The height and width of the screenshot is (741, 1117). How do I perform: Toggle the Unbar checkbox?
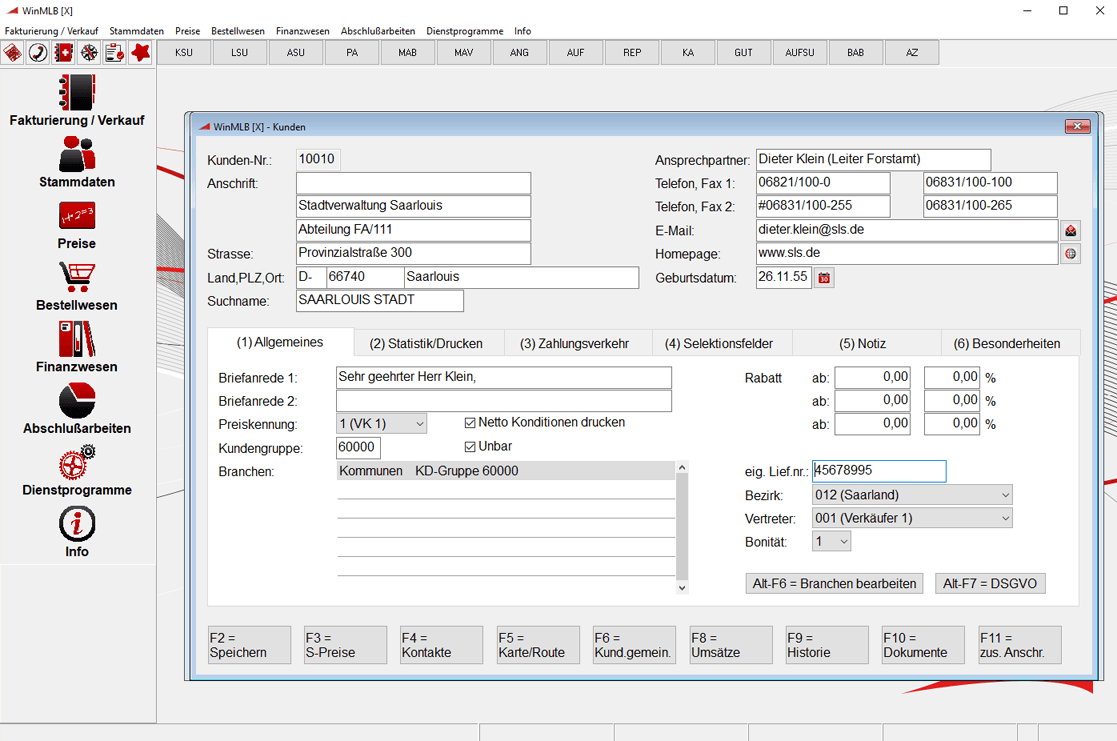[469, 447]
